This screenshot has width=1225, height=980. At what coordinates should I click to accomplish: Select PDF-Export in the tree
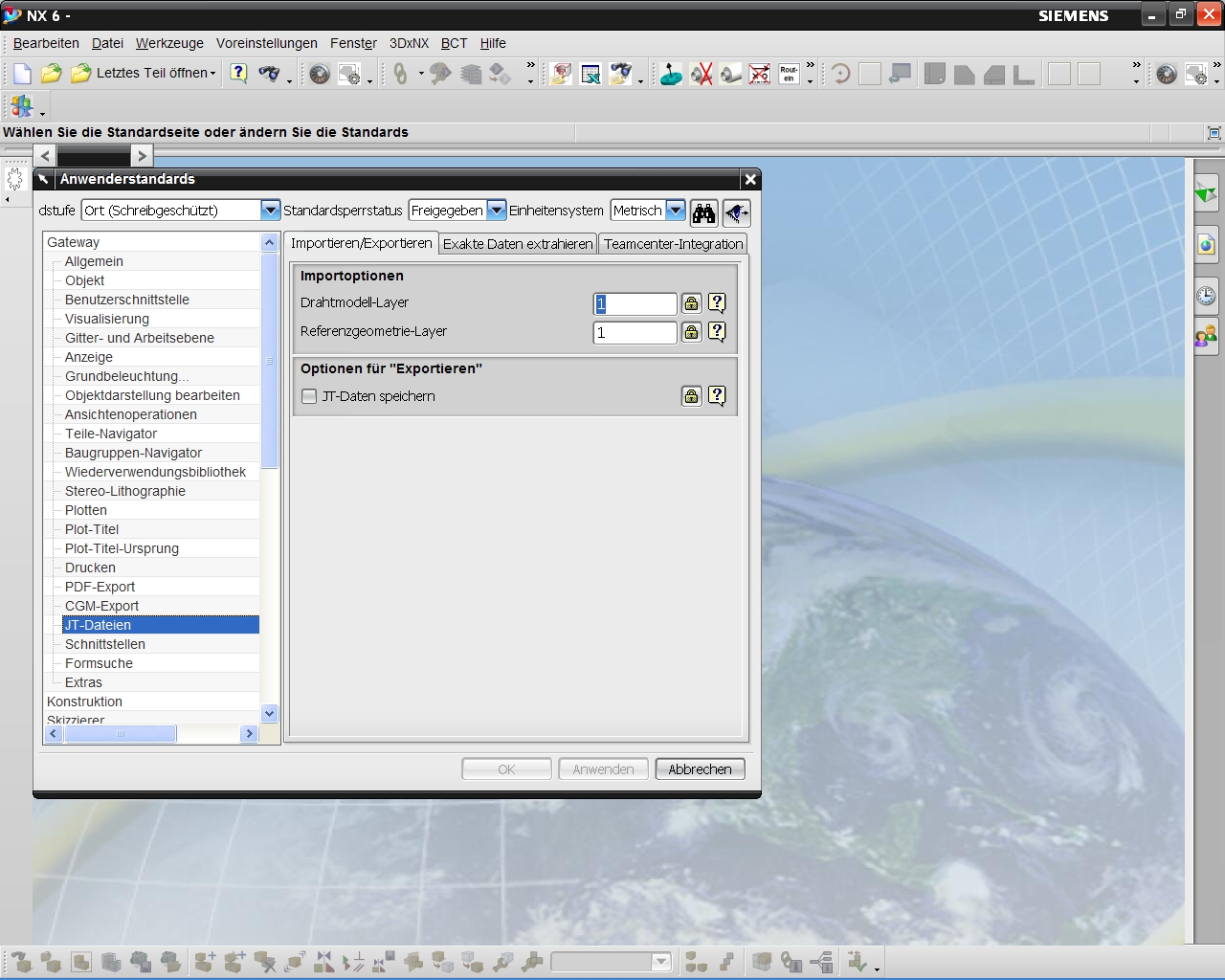(100, 587)
